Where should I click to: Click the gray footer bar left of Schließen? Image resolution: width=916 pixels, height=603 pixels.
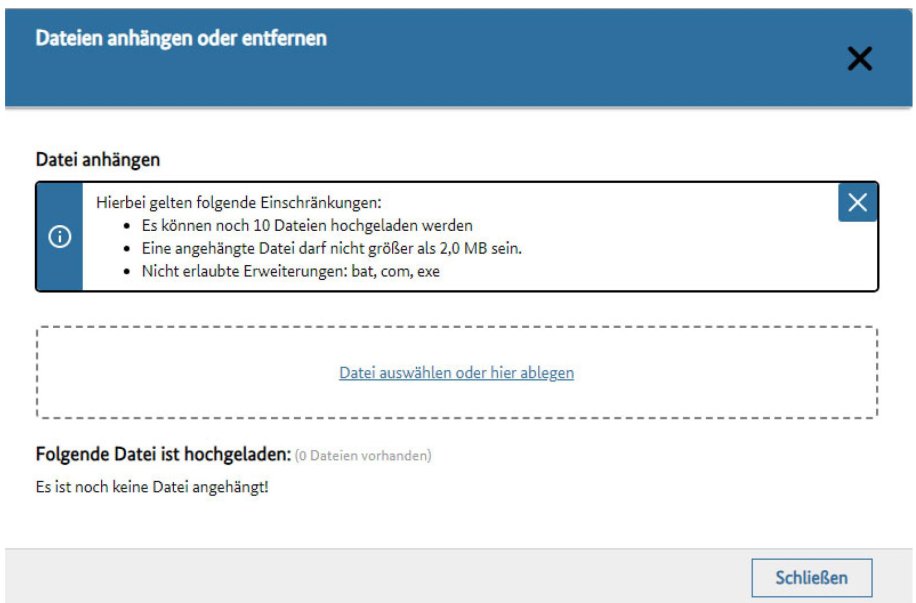[380, 577]
